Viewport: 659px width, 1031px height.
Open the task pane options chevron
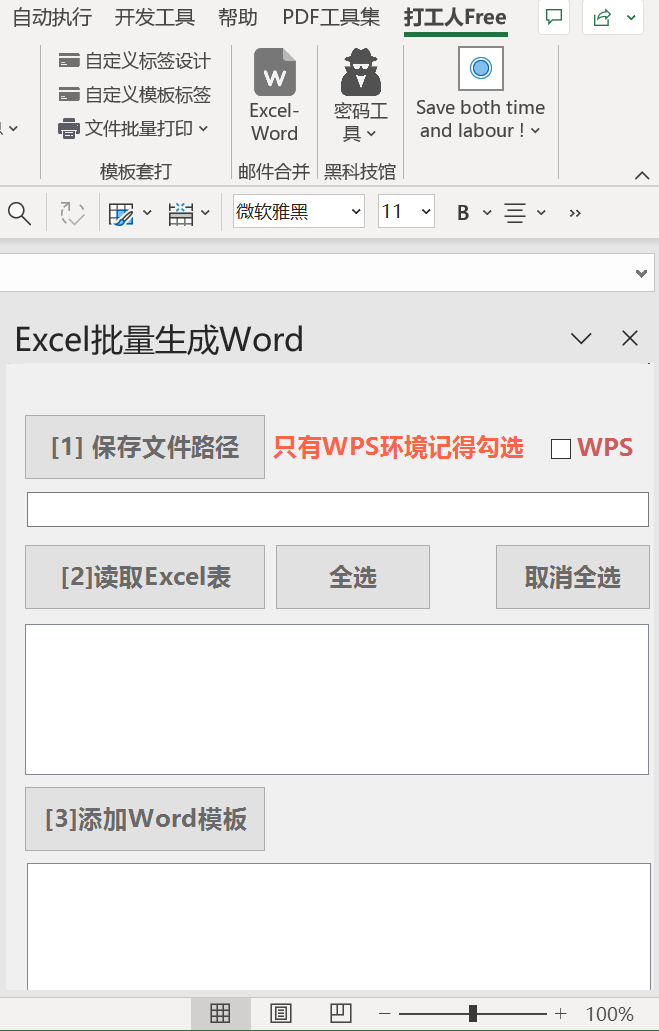(x=581, y=339)
